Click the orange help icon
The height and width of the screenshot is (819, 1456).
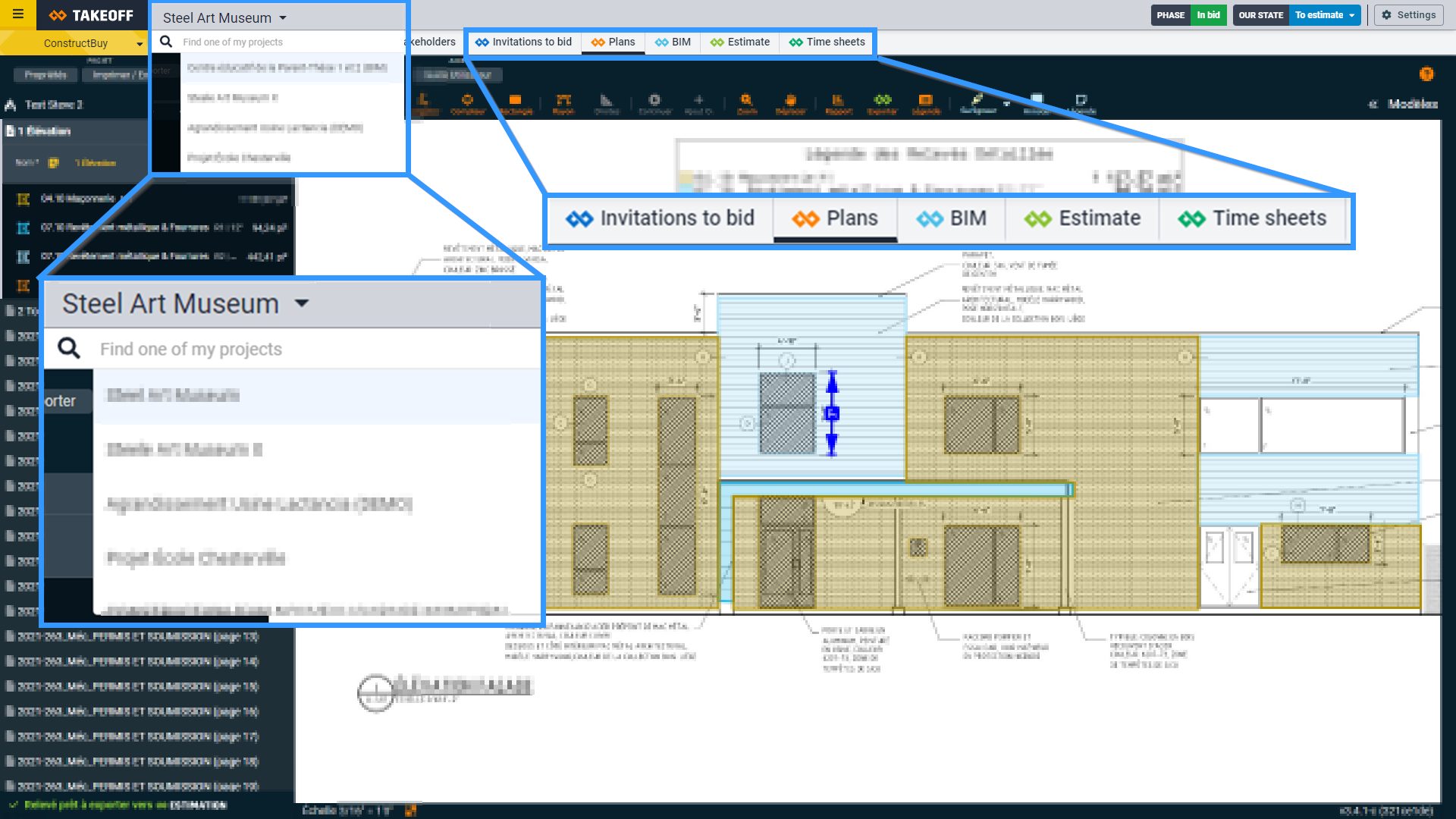[1426, 74]
